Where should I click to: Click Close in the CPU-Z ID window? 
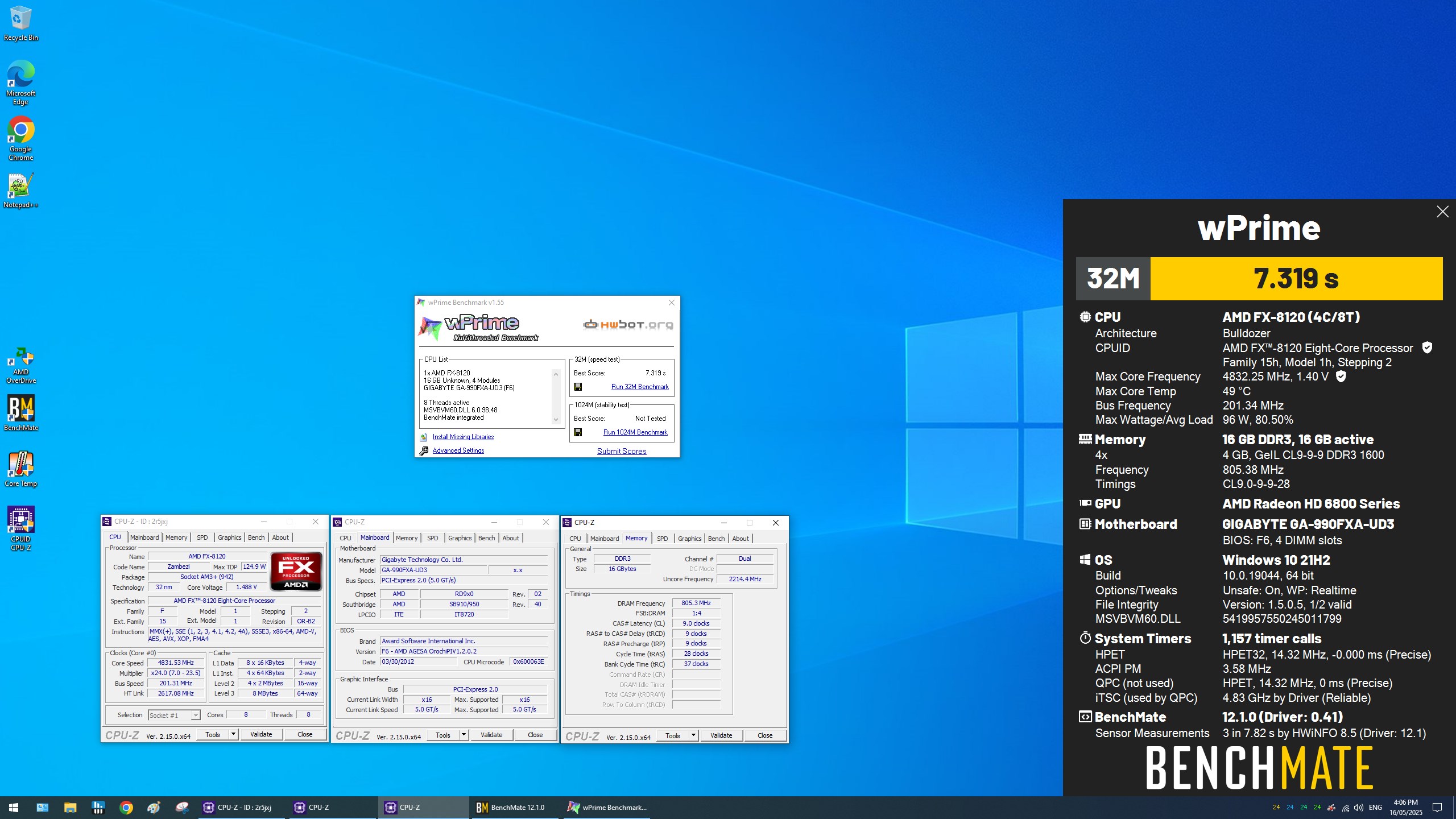click(305, 734)
